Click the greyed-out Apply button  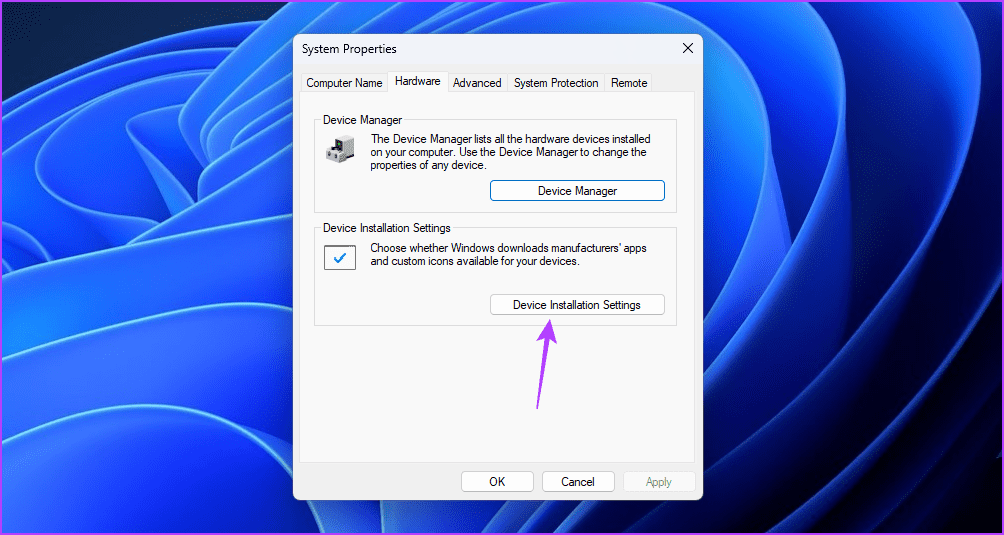(x=659, y=481)
